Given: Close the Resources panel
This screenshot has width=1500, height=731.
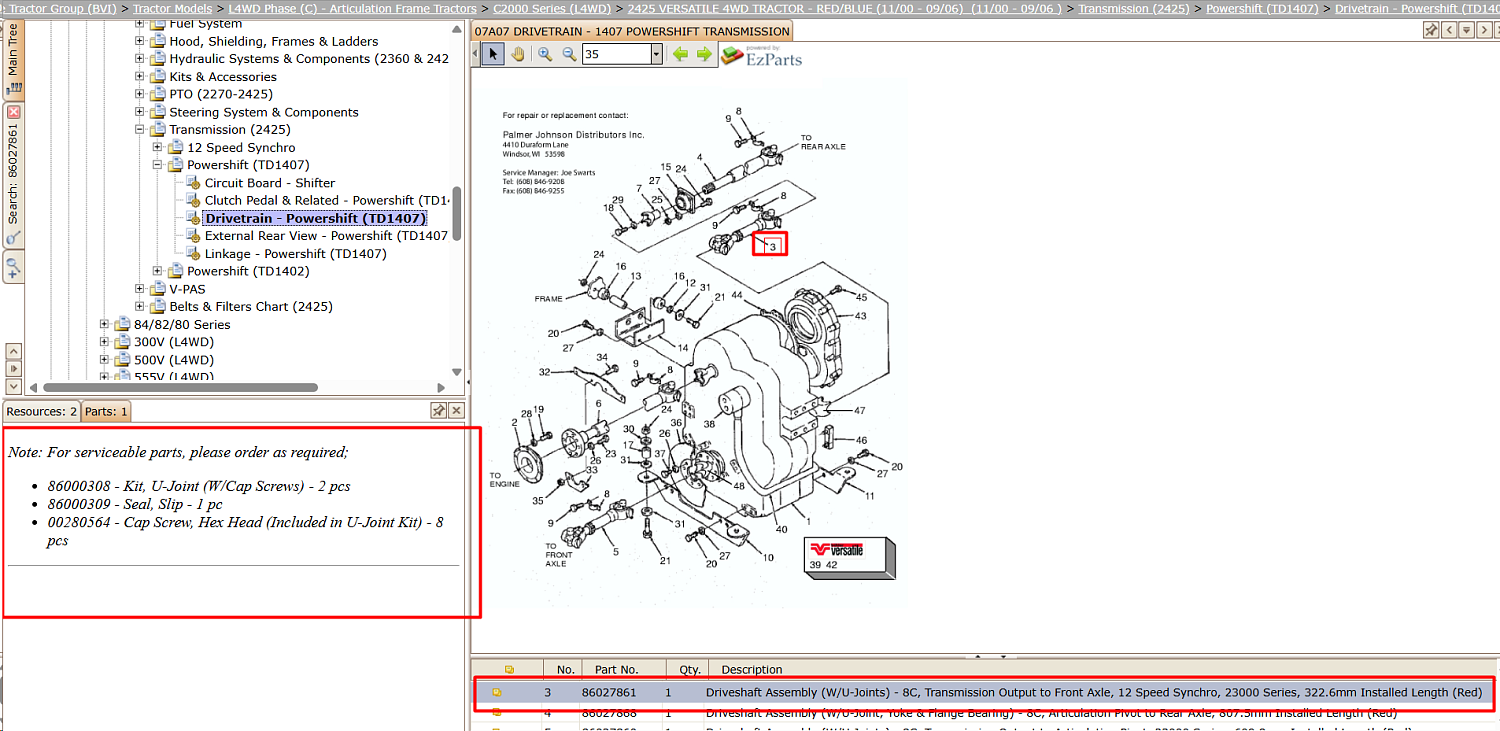Looking at the screenshot, I should (x=456, y=411).
